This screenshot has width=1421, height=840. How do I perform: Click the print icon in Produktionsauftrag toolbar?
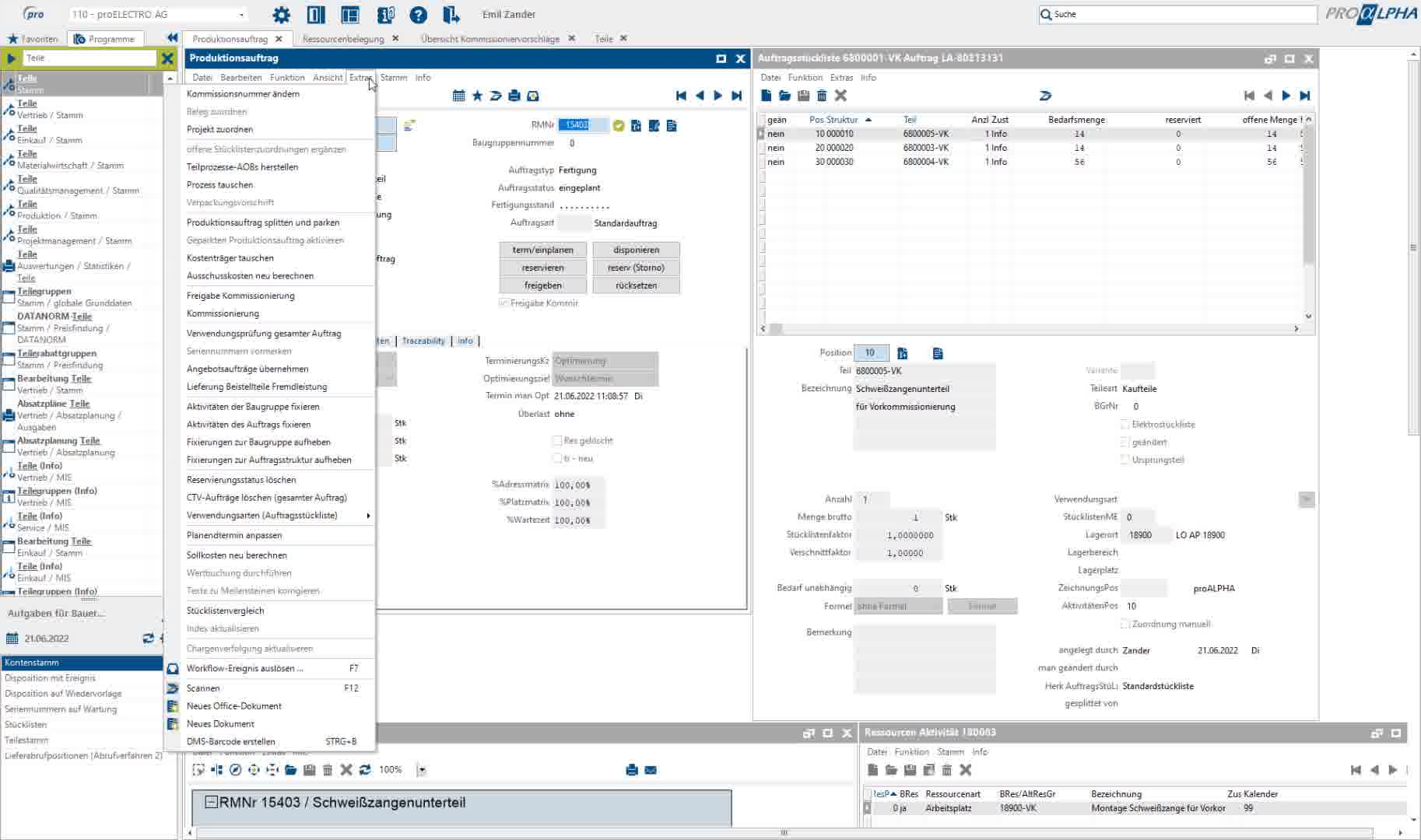[514, 96]
